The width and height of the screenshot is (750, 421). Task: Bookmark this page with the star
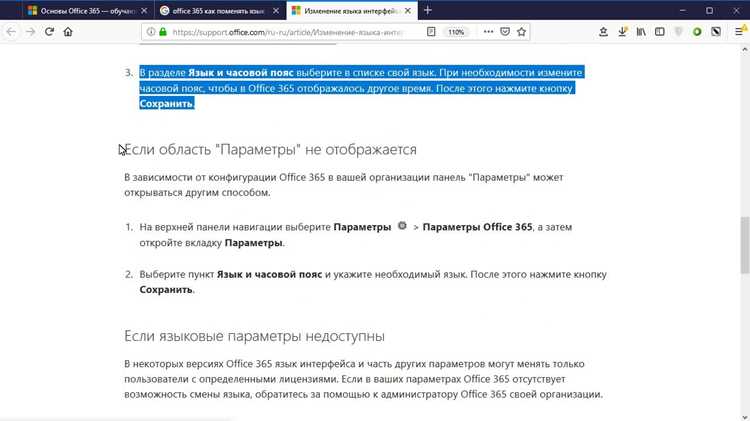521,32
